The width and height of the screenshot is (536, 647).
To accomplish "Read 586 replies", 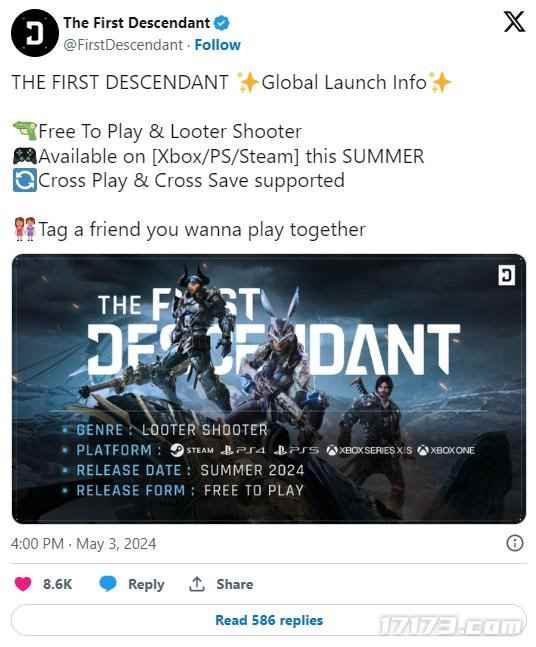I will pyautogui.click(x=269, y=620).
